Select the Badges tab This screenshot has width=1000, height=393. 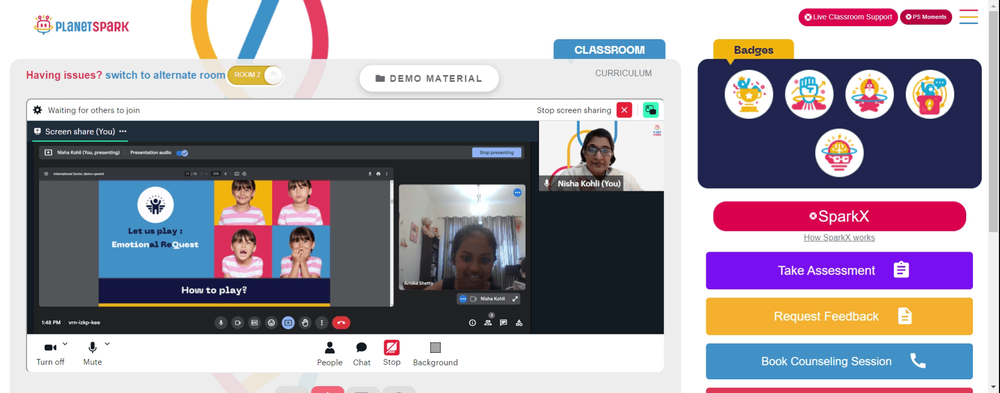753,50
